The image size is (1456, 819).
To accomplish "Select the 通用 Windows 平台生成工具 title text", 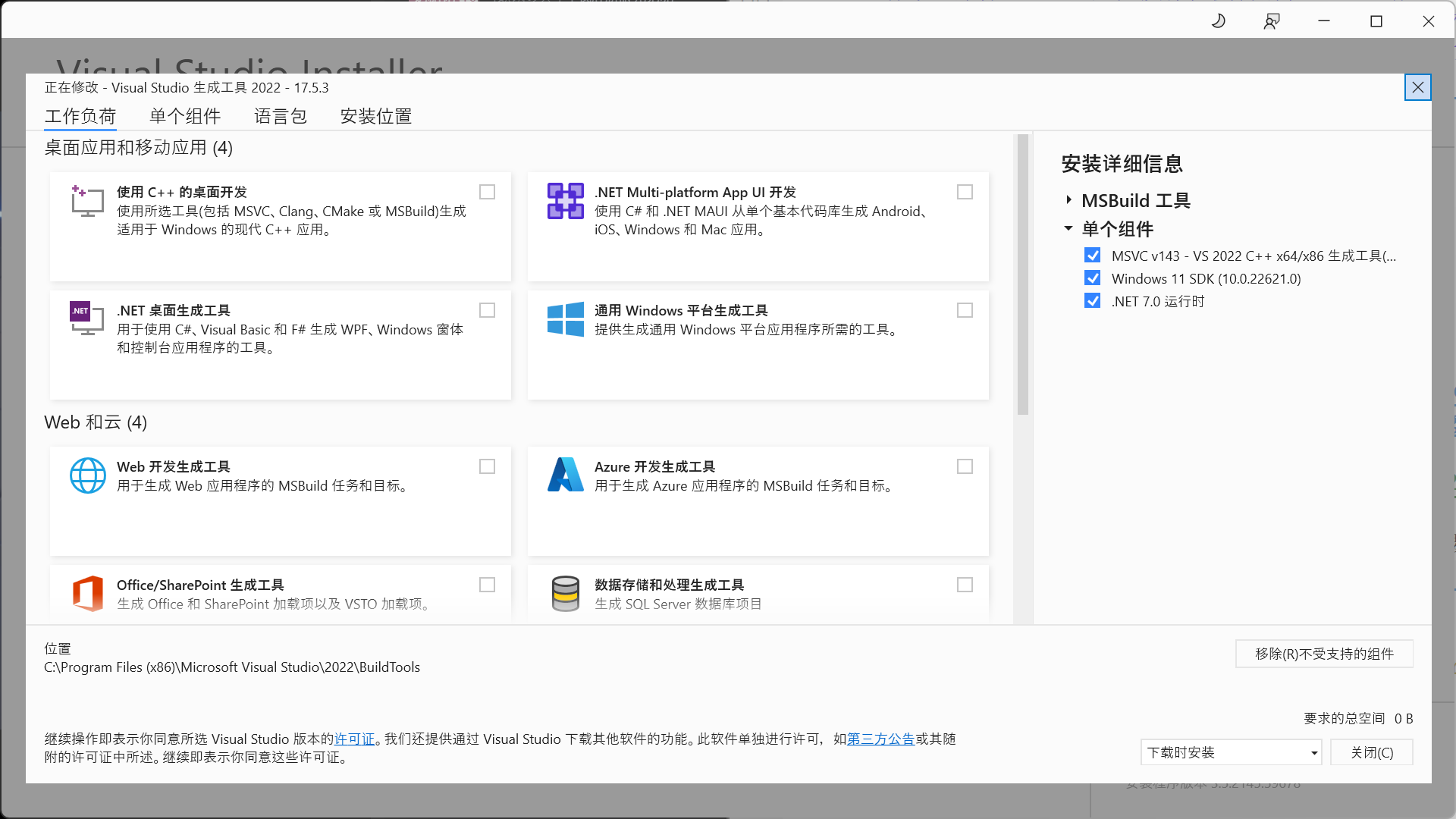I will [681, 311].
